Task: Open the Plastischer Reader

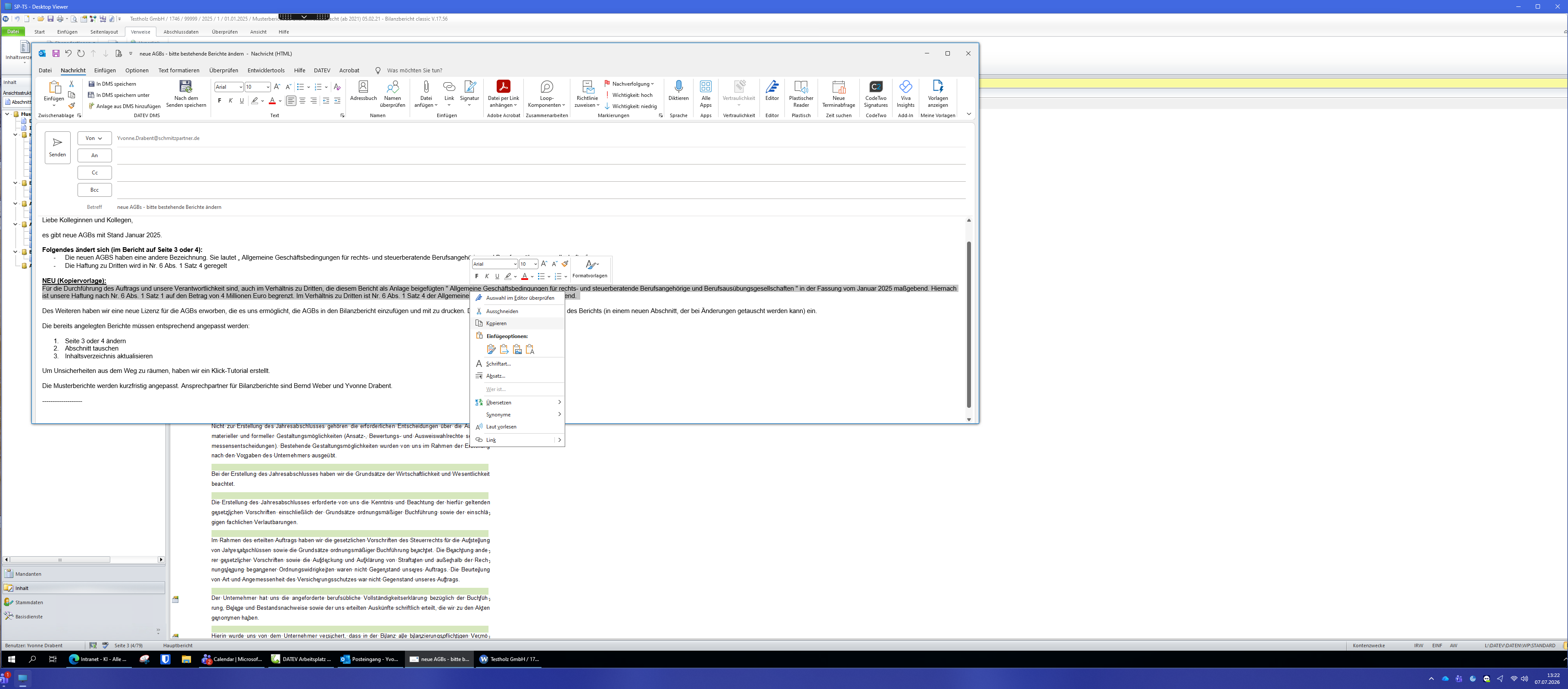Action: pyautogui.click(x=801, y=94)
